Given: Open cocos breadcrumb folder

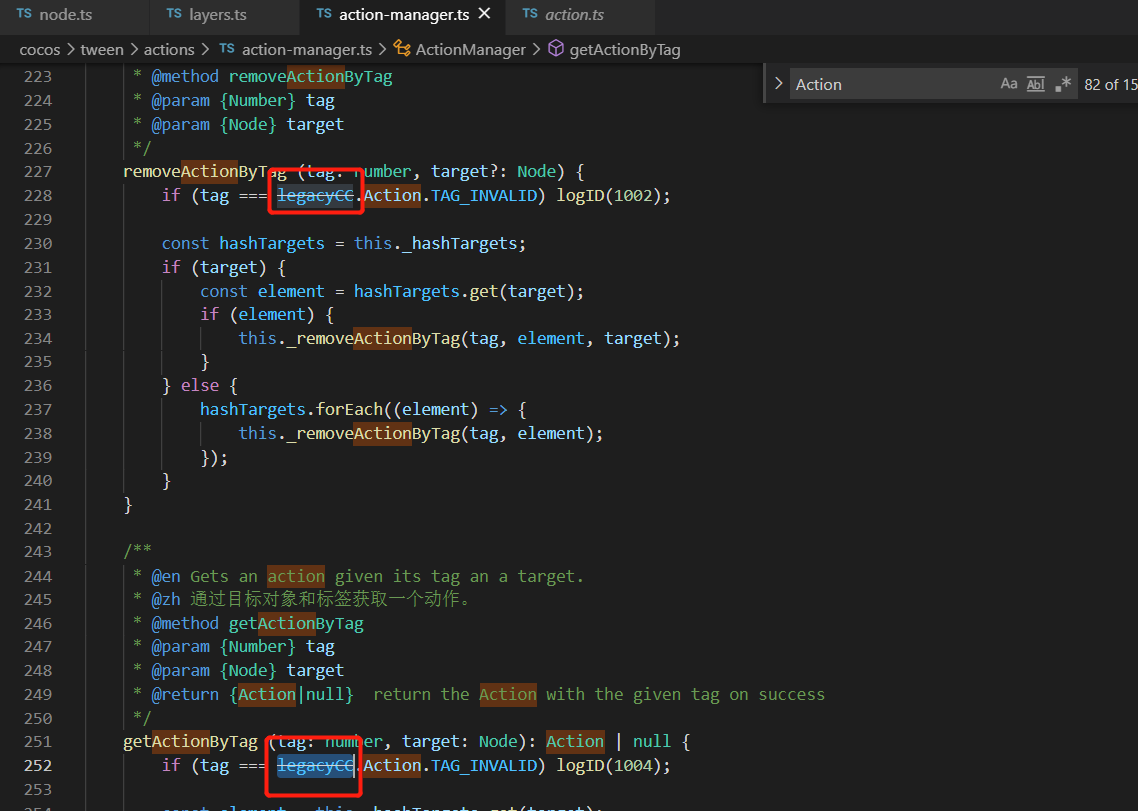Looking at the screenshot, I should pos(40,49).
